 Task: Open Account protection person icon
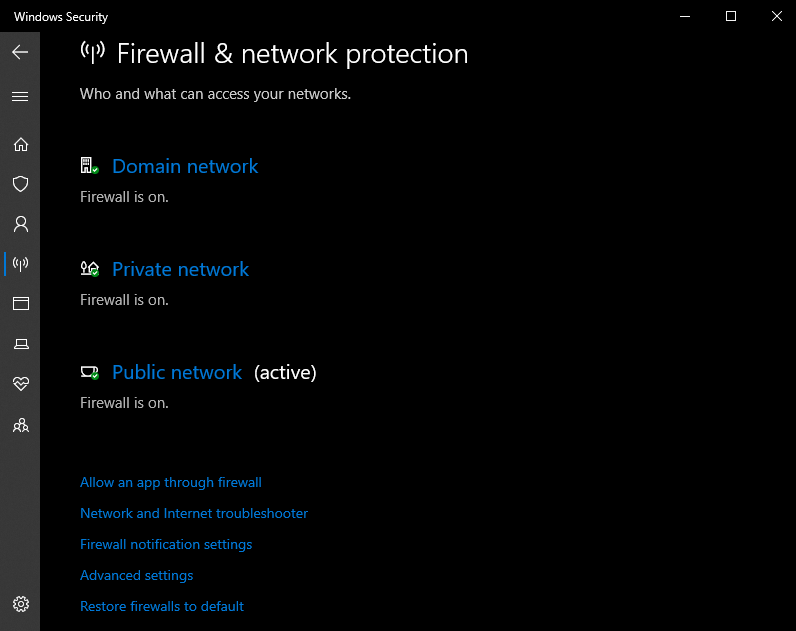(20, 224)
